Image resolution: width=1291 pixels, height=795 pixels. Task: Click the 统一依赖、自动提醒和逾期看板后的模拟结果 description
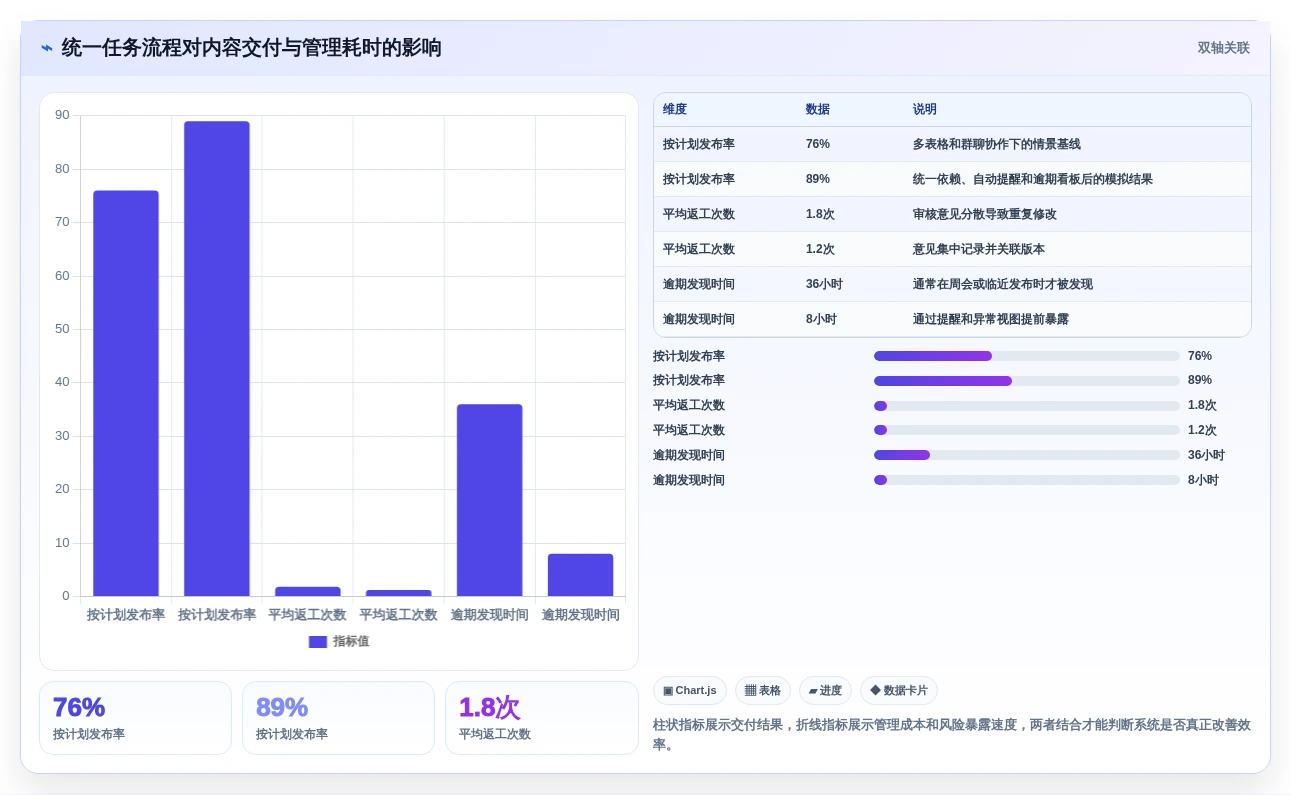pos(1033,179)
